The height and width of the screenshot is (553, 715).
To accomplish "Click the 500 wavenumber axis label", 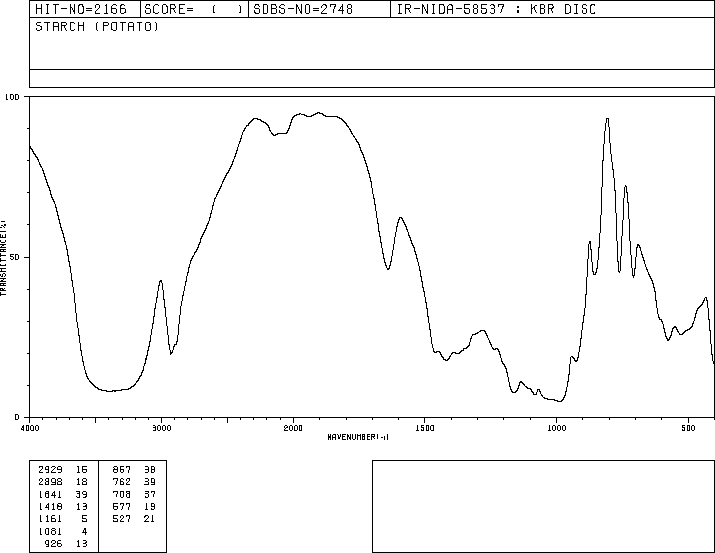I will click(688, 428).
